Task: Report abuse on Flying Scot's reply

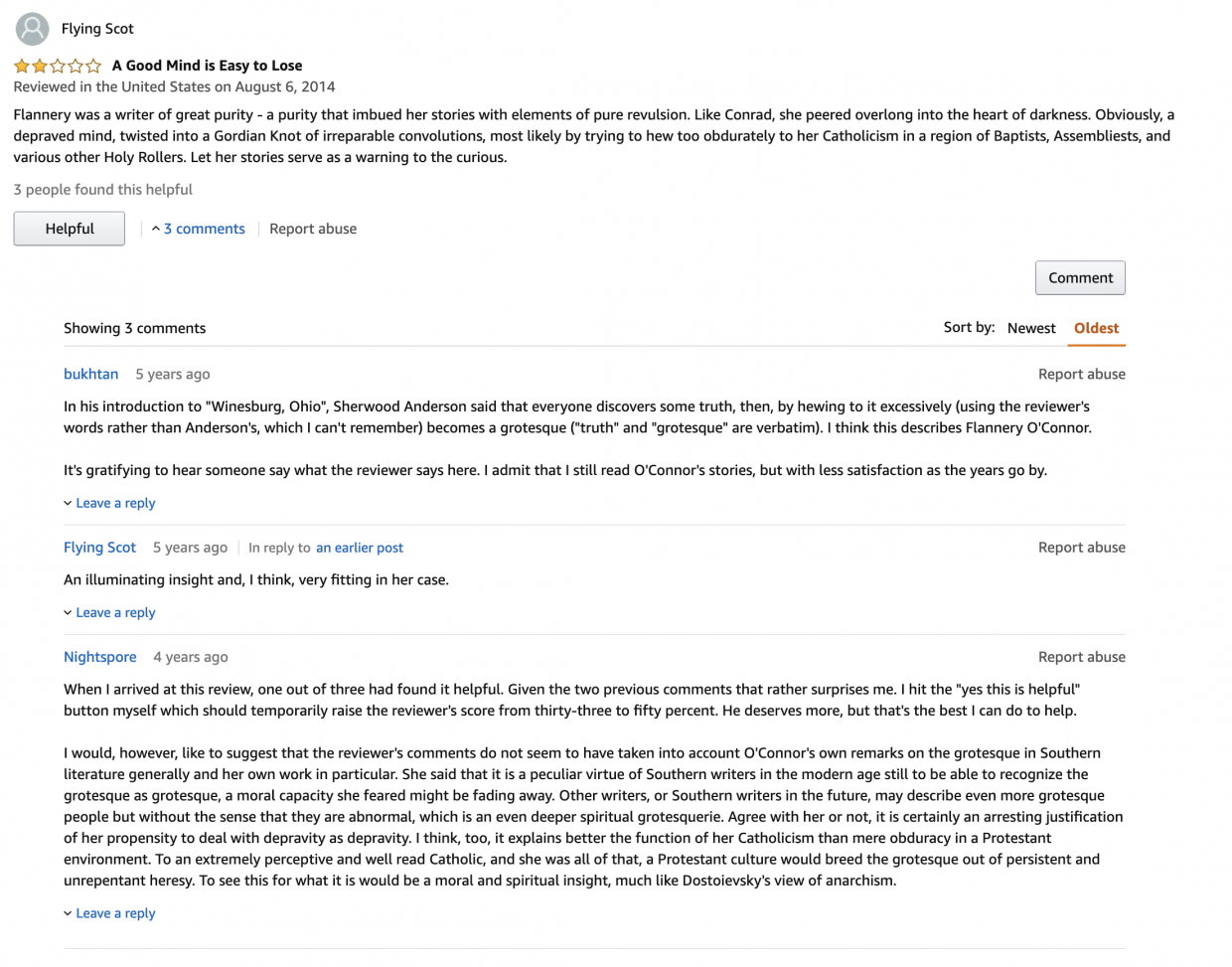Action: click(x=1082, y=547)
